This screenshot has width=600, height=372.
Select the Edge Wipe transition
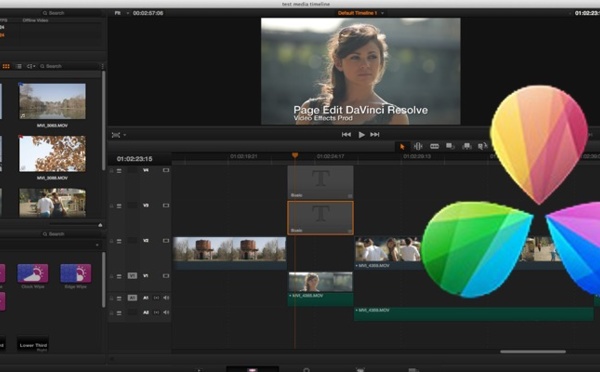(x=76, y=273)
